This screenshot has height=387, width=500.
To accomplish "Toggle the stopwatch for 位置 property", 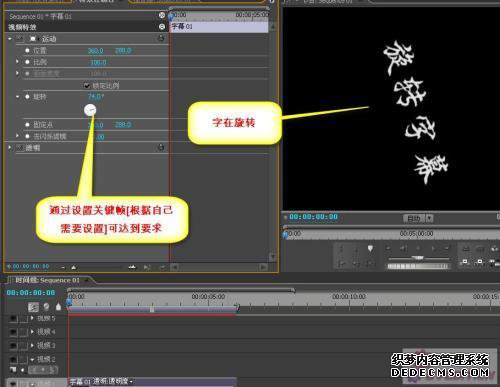I will click(x=27, y=51).
